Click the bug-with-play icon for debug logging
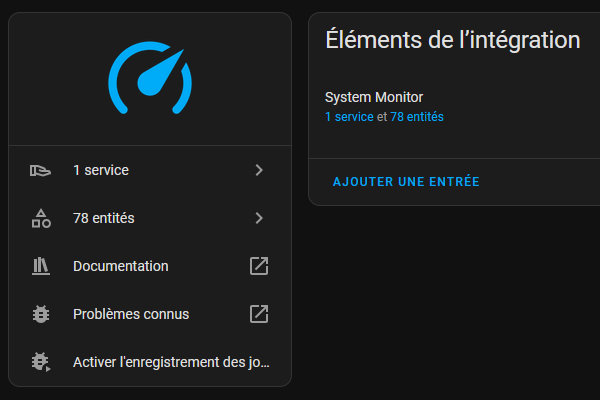Screen dimensions: 600x400 [x=41, y=362]
